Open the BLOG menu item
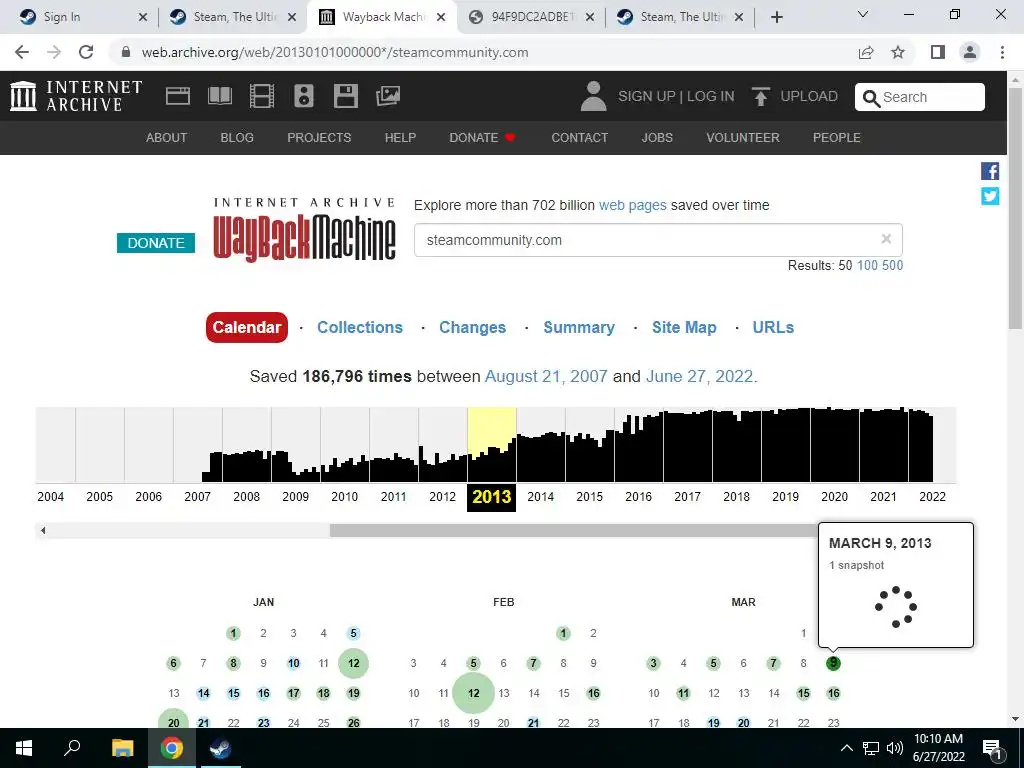 click(237, 138)
